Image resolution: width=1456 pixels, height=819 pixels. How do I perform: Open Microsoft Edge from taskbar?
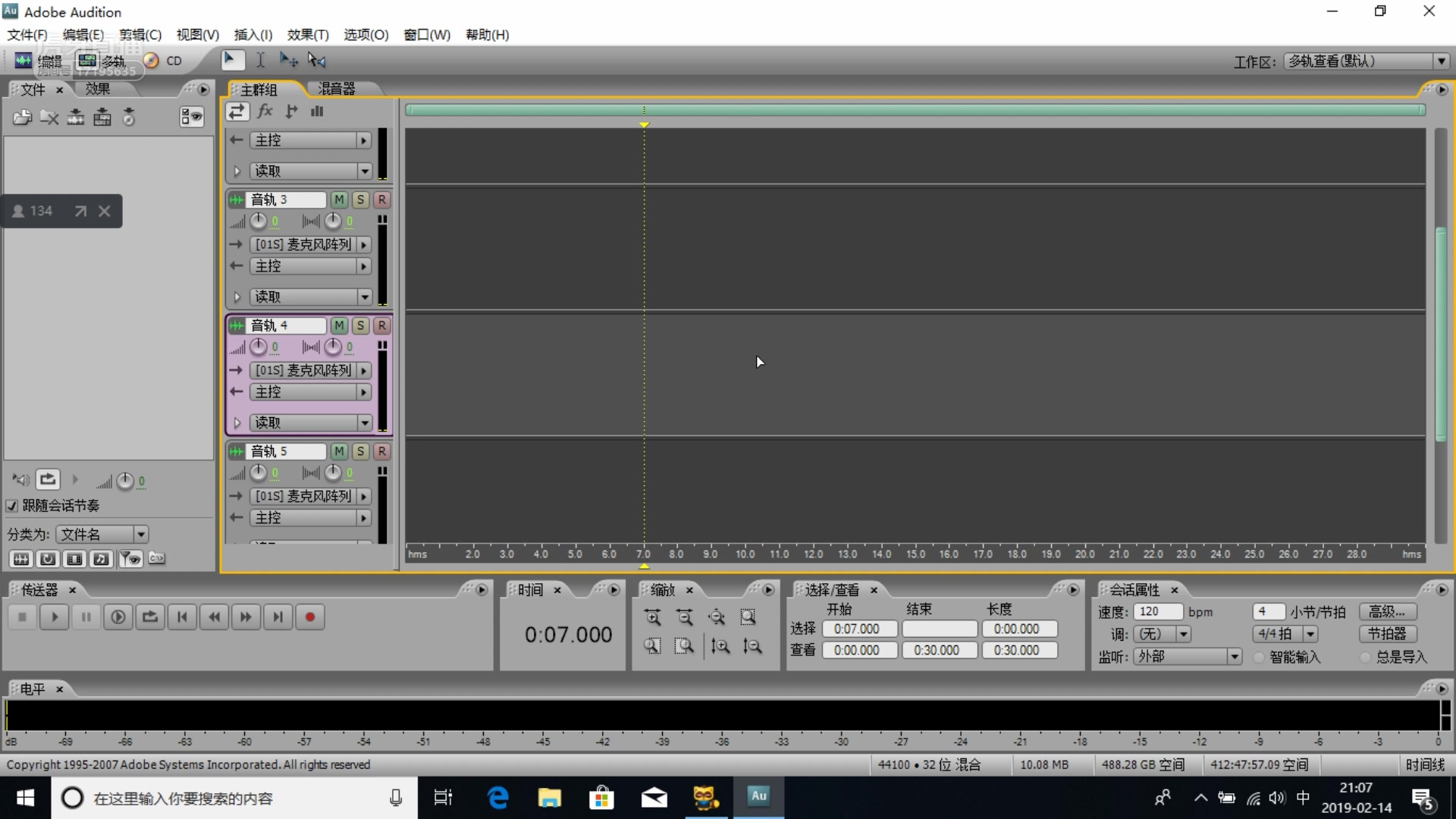click(498, 798)
